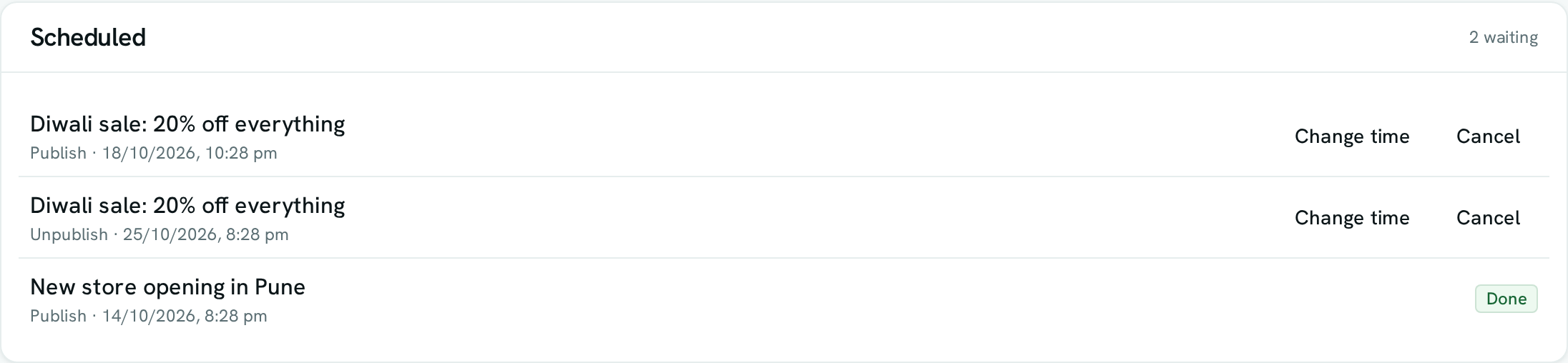1568x363 pixels.
Task: Click the green Done badge
Action: click(x=1506, y=299)
